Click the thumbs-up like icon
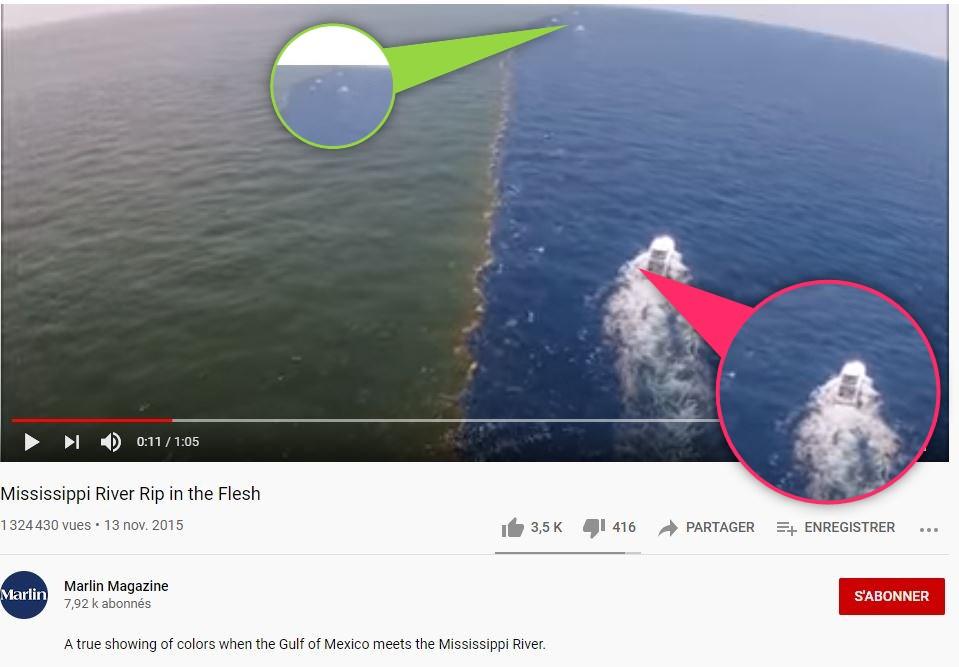This screenshot has height=667, width=959. click(x=513, y=528)
